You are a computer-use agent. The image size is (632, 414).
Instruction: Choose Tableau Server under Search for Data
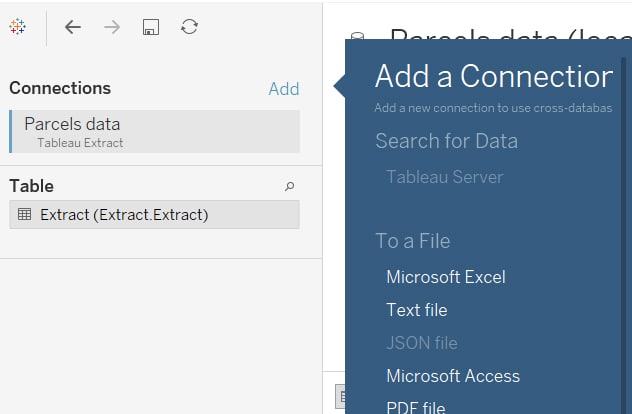click(445, 177)
